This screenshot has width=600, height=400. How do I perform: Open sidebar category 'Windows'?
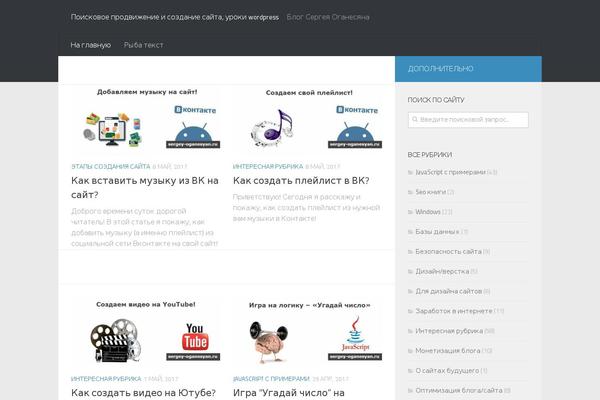pos(428,212)
